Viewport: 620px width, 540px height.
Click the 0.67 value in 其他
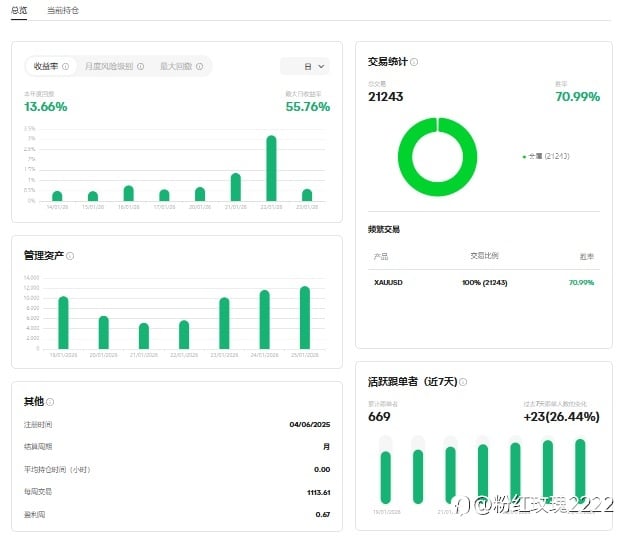[323, 515]
